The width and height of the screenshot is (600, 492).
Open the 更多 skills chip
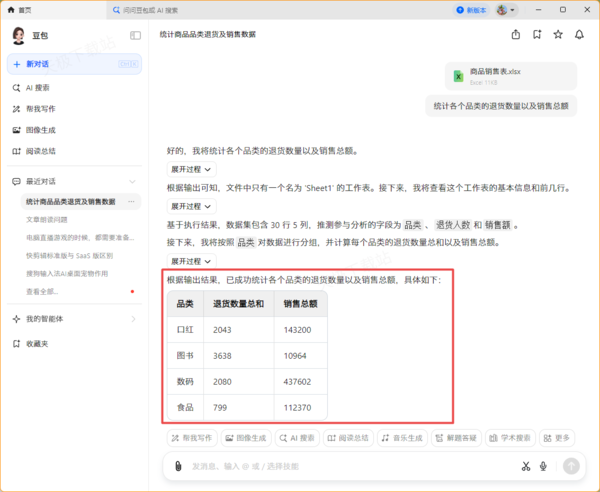tap(557, 438)
